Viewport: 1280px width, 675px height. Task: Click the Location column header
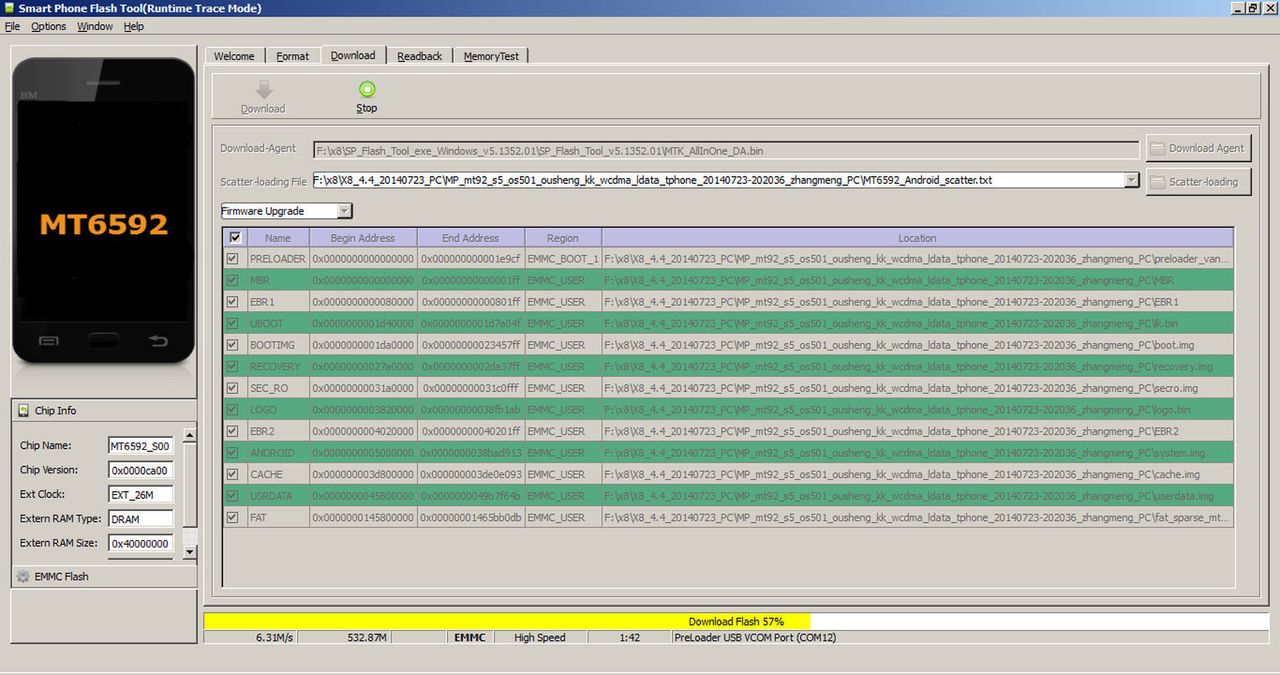(x=917, y=238)
